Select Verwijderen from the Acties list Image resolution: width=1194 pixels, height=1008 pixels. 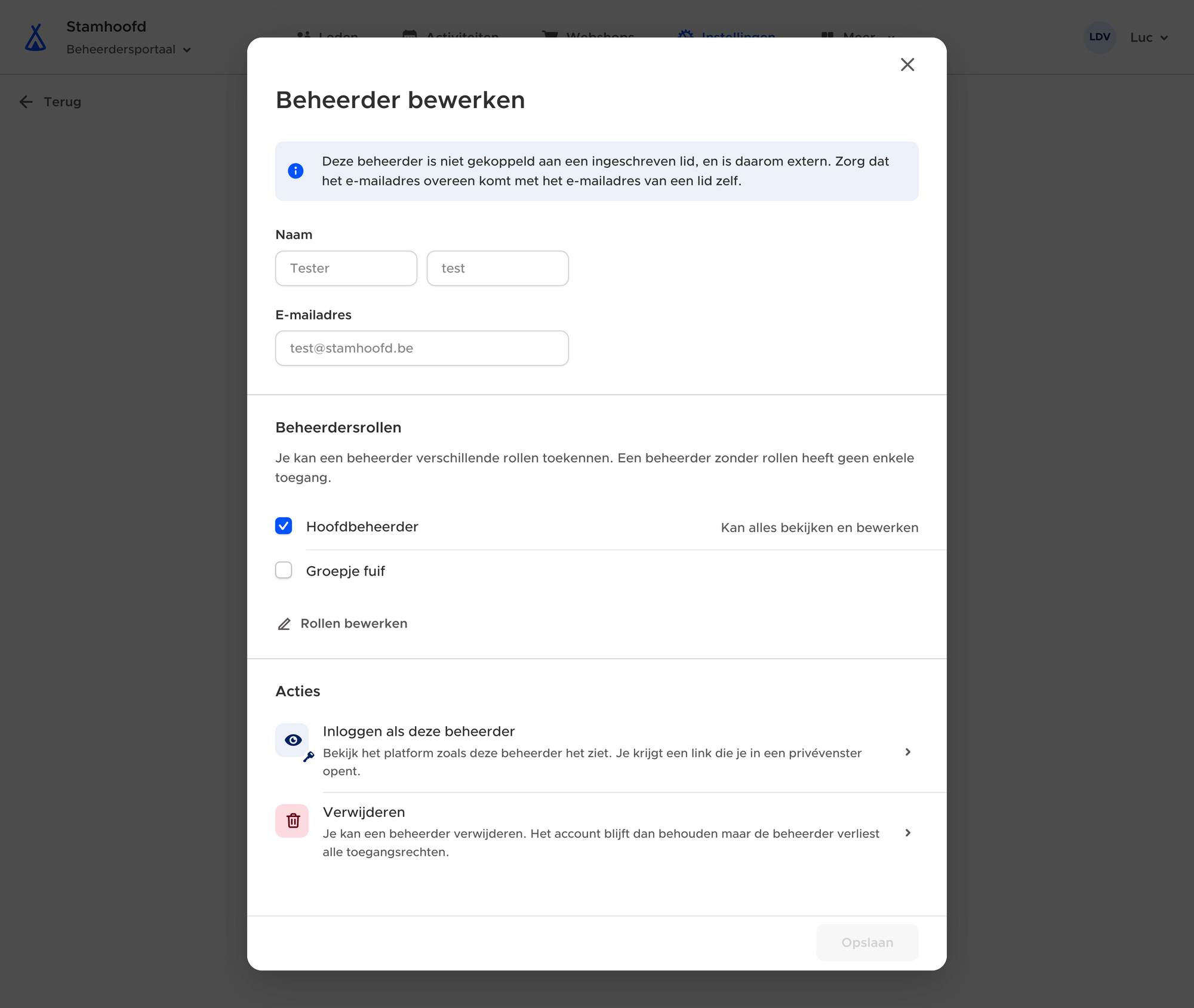click(x=597, y=832)
